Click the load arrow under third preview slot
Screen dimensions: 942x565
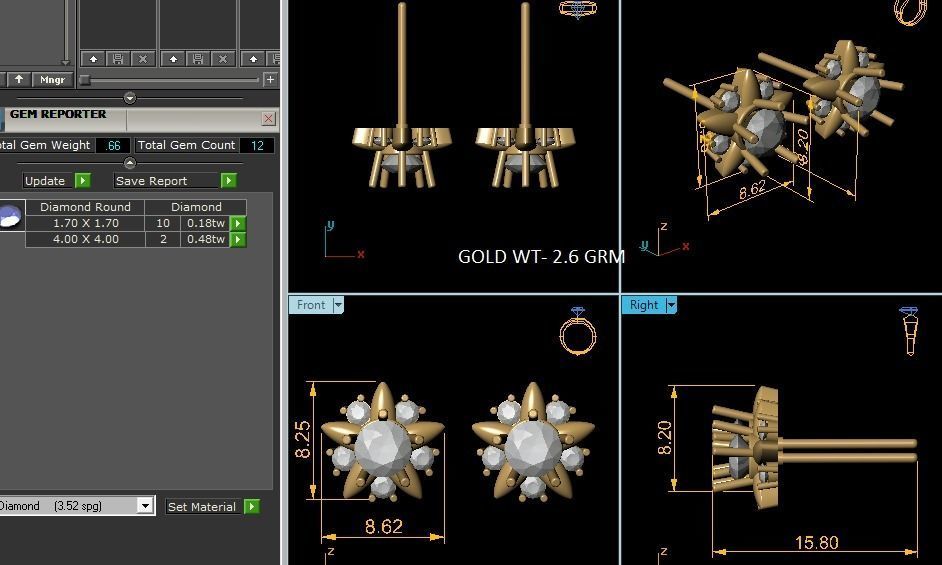[x=253, y=59]
